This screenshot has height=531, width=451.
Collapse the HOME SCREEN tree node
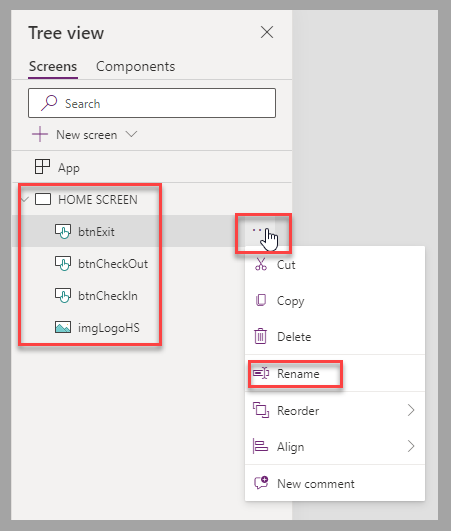24,199
